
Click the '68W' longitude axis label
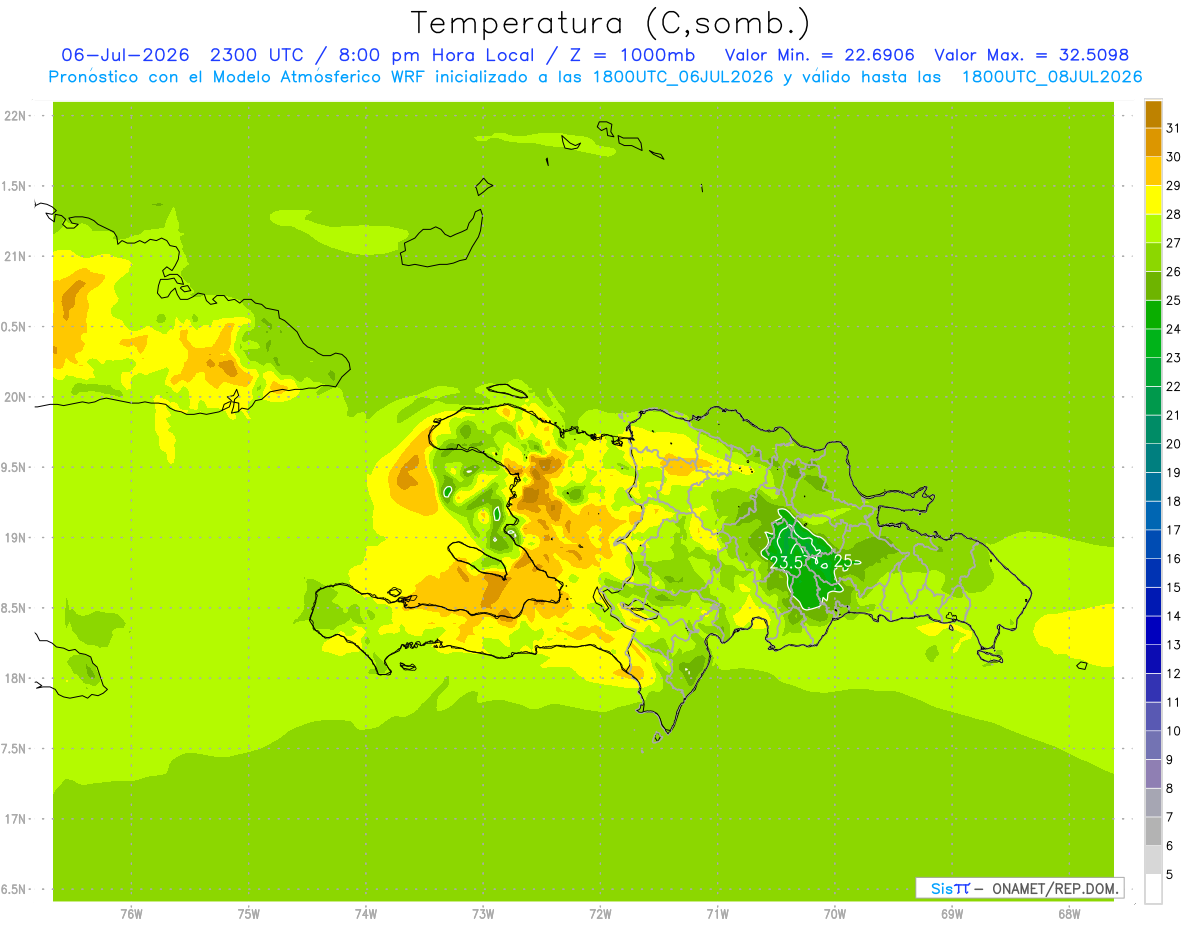click(1069, 914)
